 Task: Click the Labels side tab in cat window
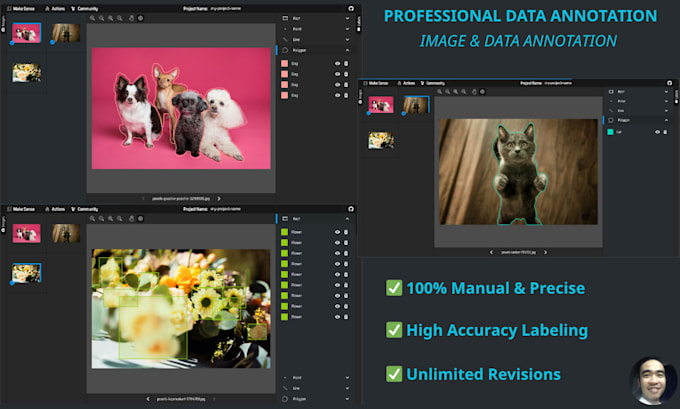(676, 97)
